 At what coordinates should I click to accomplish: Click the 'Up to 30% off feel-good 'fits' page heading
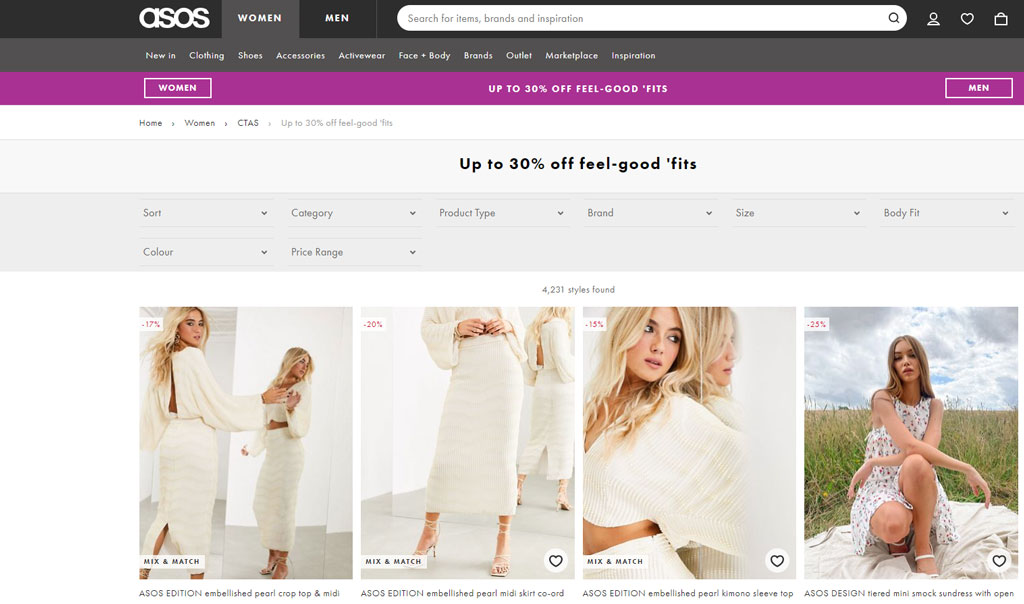coord(578,164)
